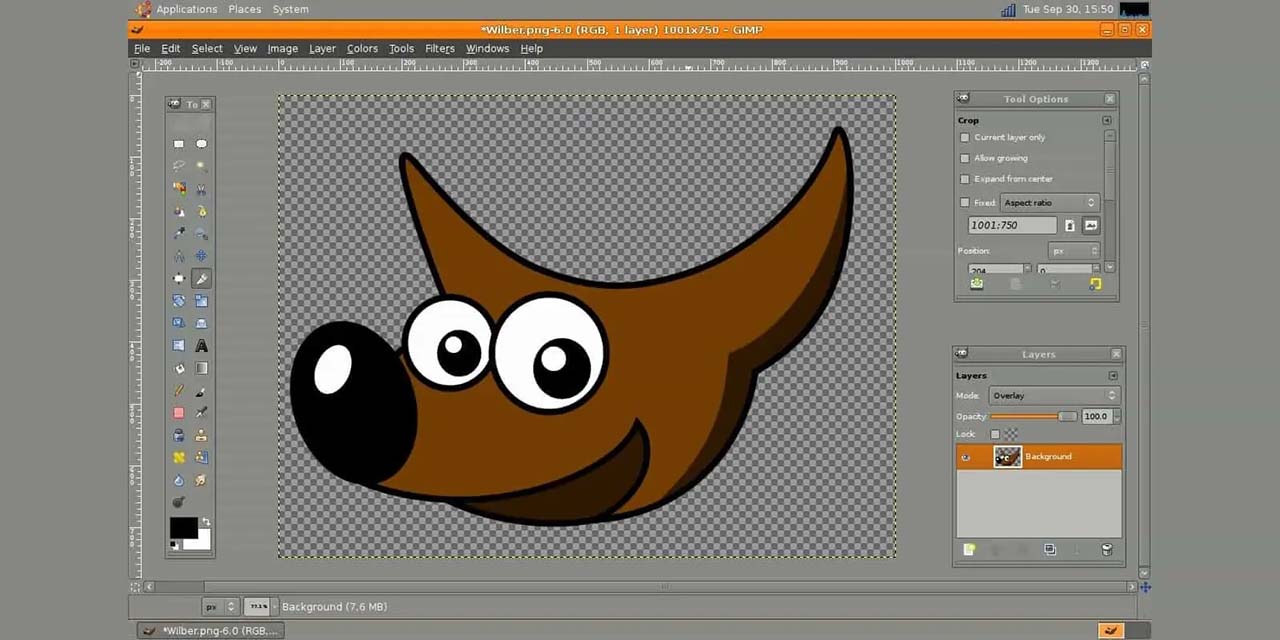Create a new layer in Layers panel

point(969,550)
